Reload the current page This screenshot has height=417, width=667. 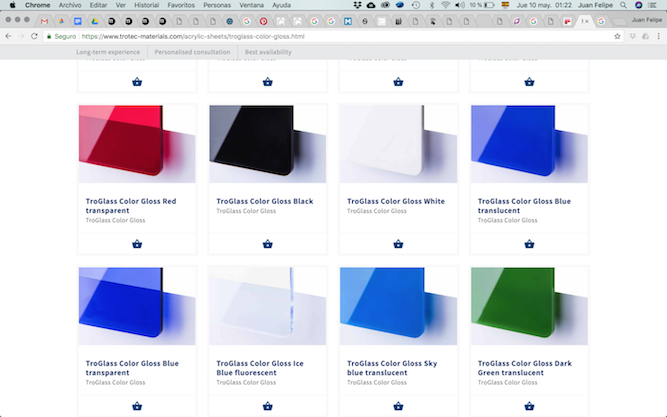tap(34, 36)
